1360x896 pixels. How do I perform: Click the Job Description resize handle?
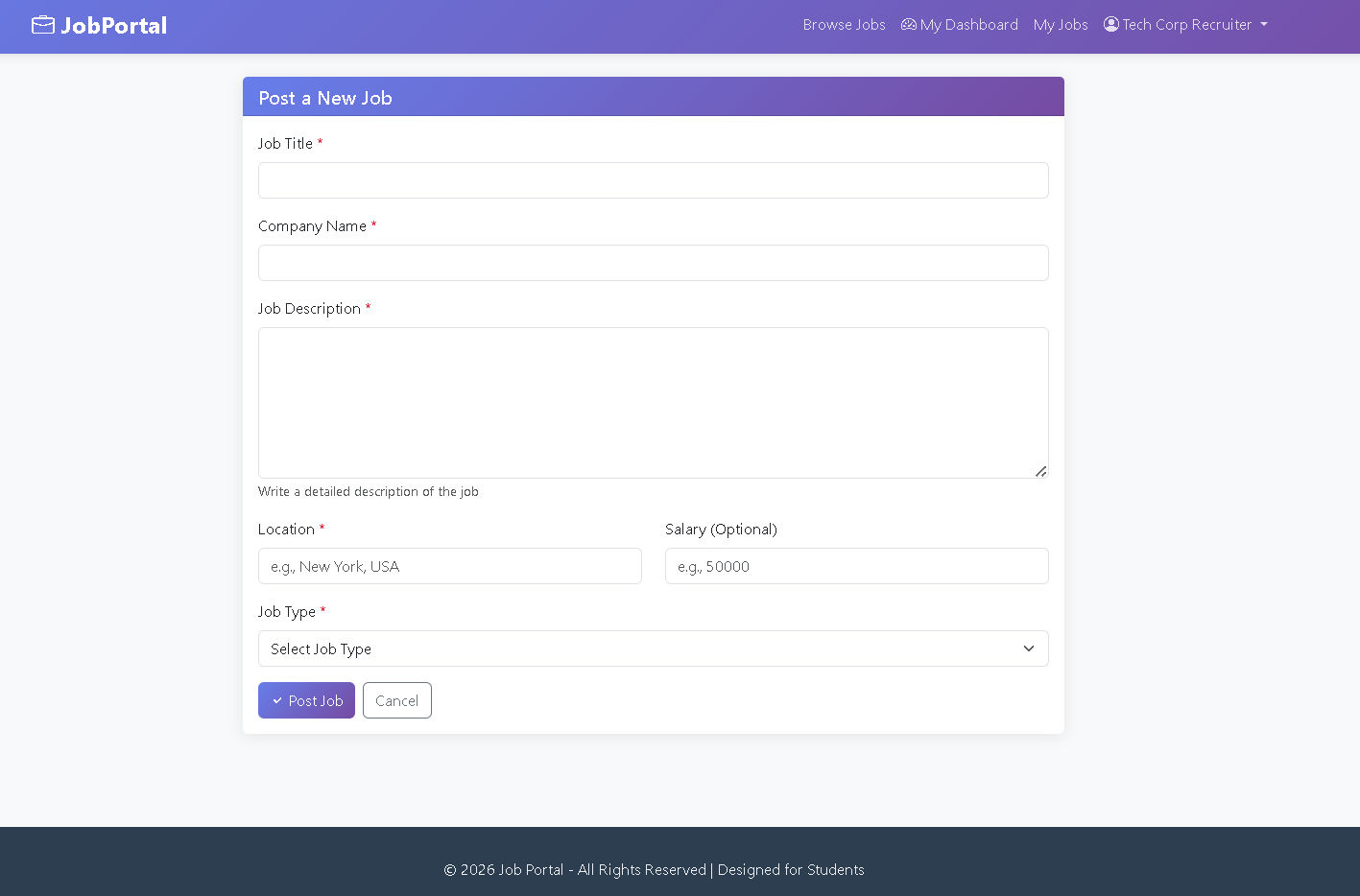(1040, 471)
